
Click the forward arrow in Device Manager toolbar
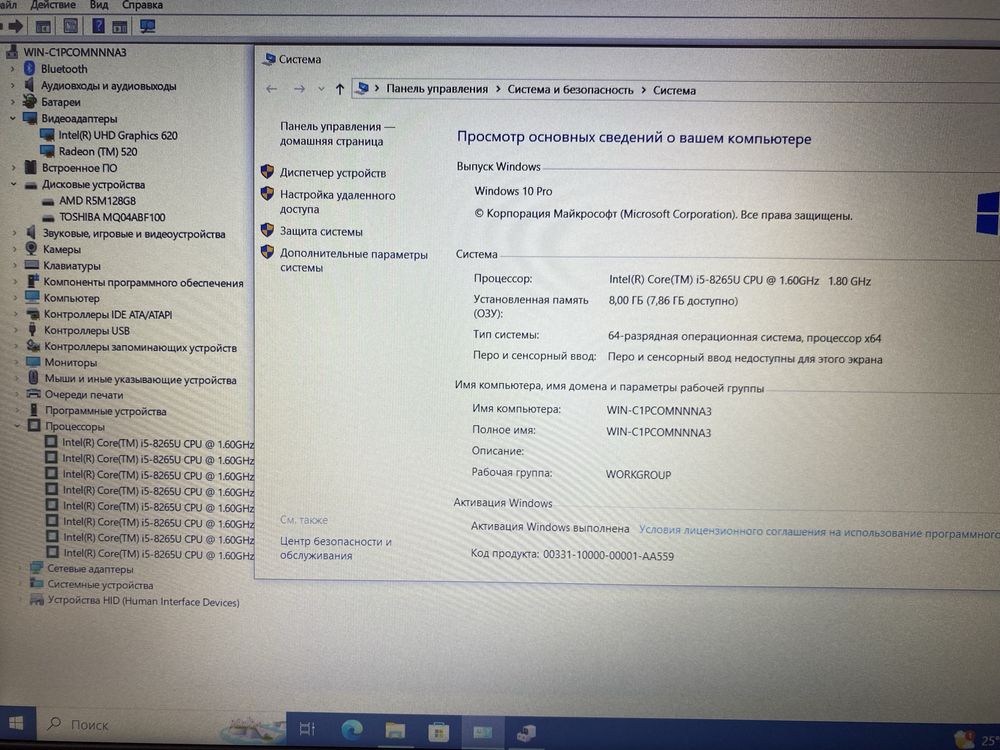(15, 26)
